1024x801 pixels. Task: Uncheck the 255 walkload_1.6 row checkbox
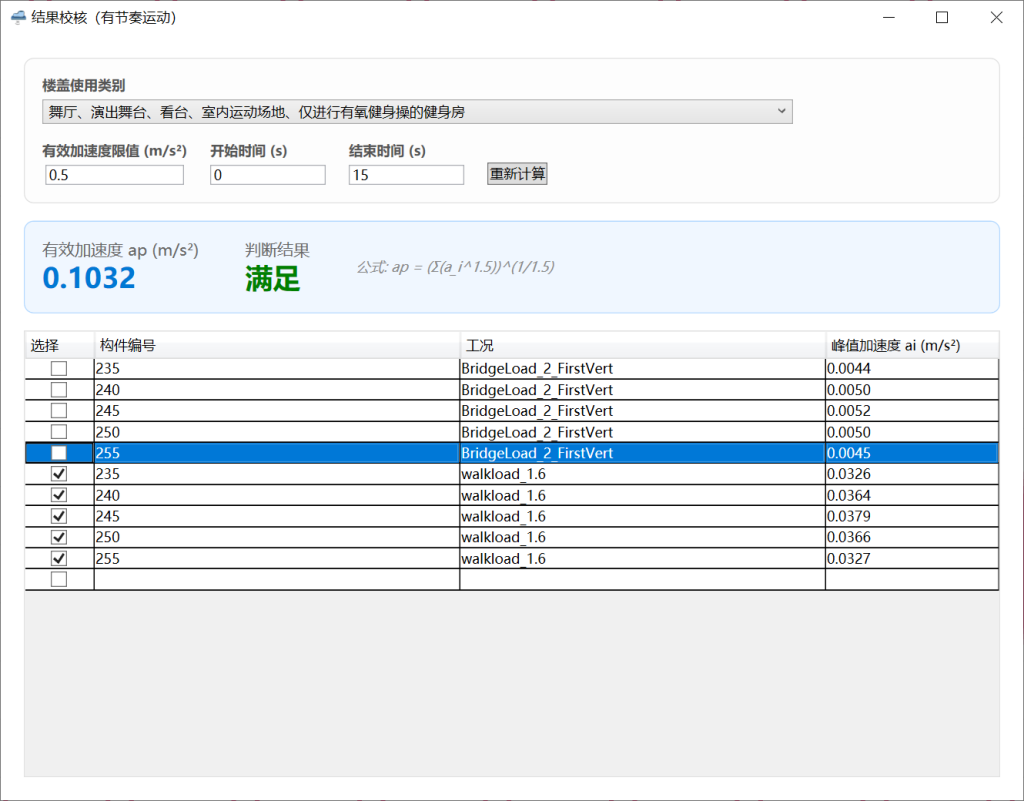click(x=59, y=559)
